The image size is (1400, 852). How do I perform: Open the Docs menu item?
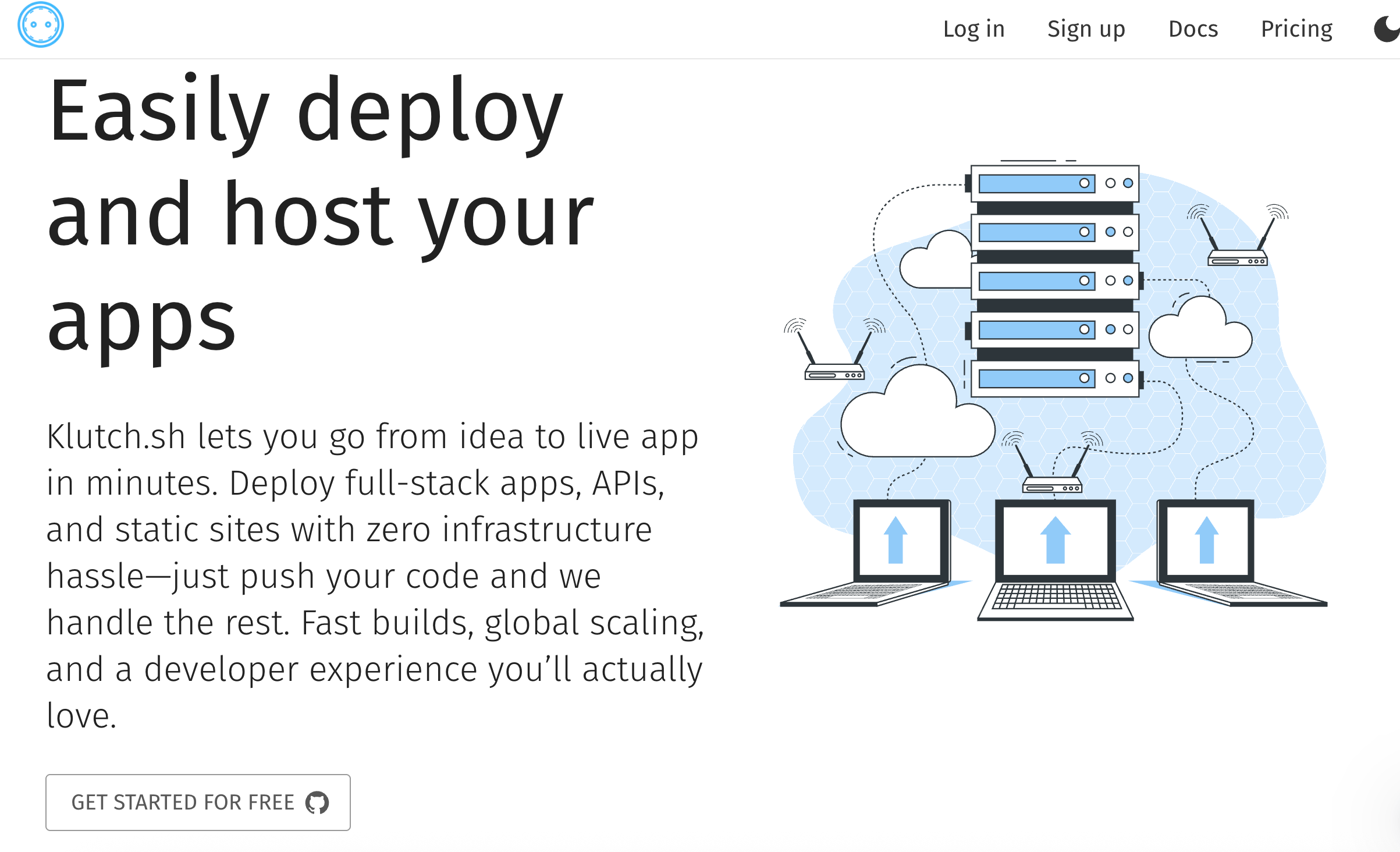coord(1193,29)
